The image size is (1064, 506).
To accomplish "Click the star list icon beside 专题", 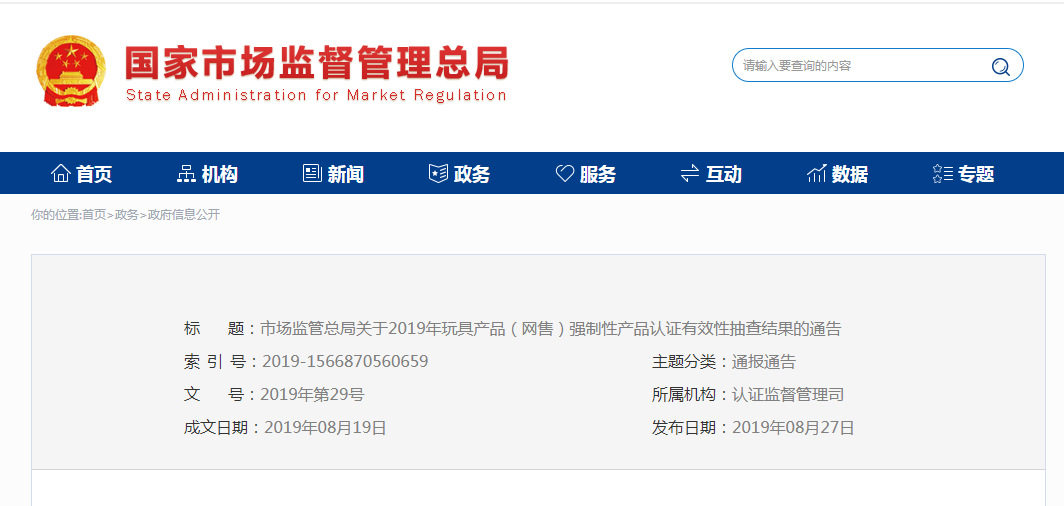I will tap(943, 174).
